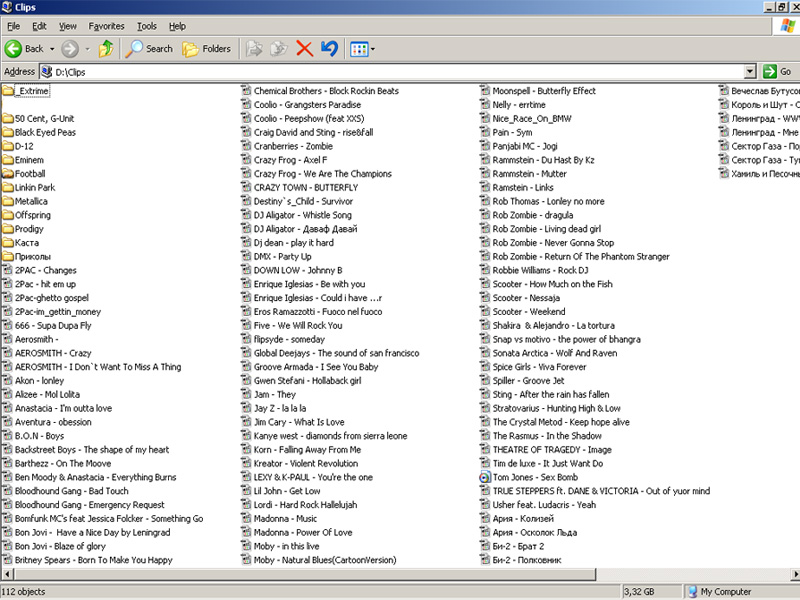Click the Back arrow icon
The height and width of the screenshot is (600, 800).
pos(13,49)
